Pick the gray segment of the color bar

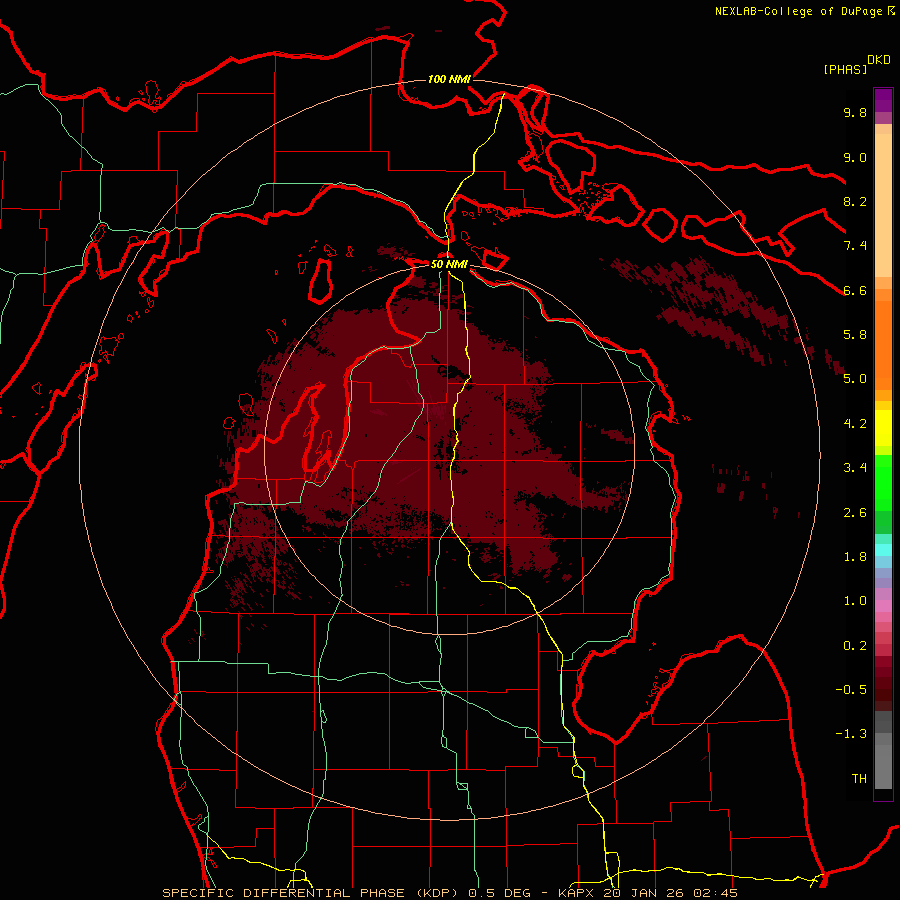pos(883,752)
